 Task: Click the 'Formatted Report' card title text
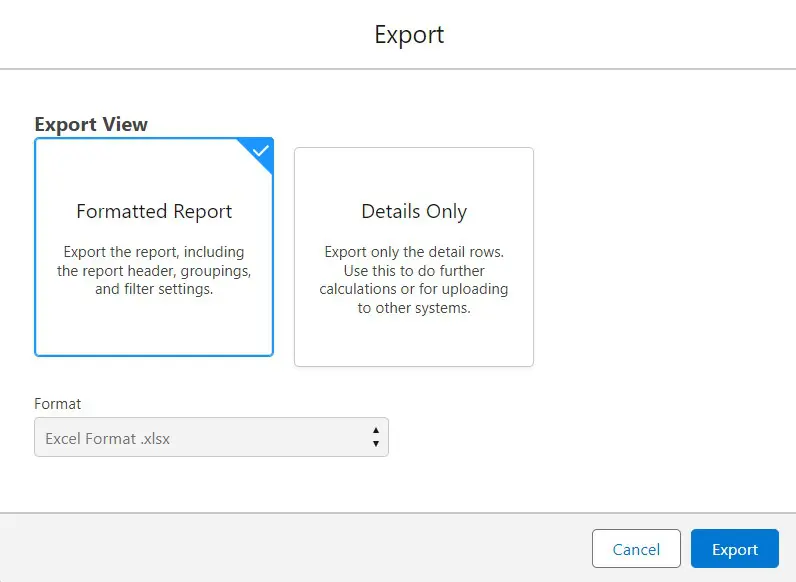(154, 212)
